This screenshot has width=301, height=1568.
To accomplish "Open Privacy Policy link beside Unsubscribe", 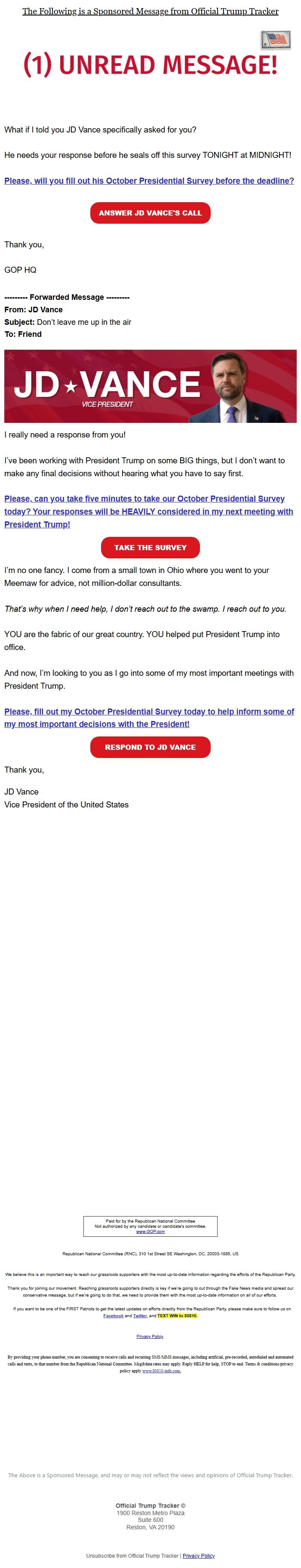I will pyautogui.click(x=198, y=1555).
